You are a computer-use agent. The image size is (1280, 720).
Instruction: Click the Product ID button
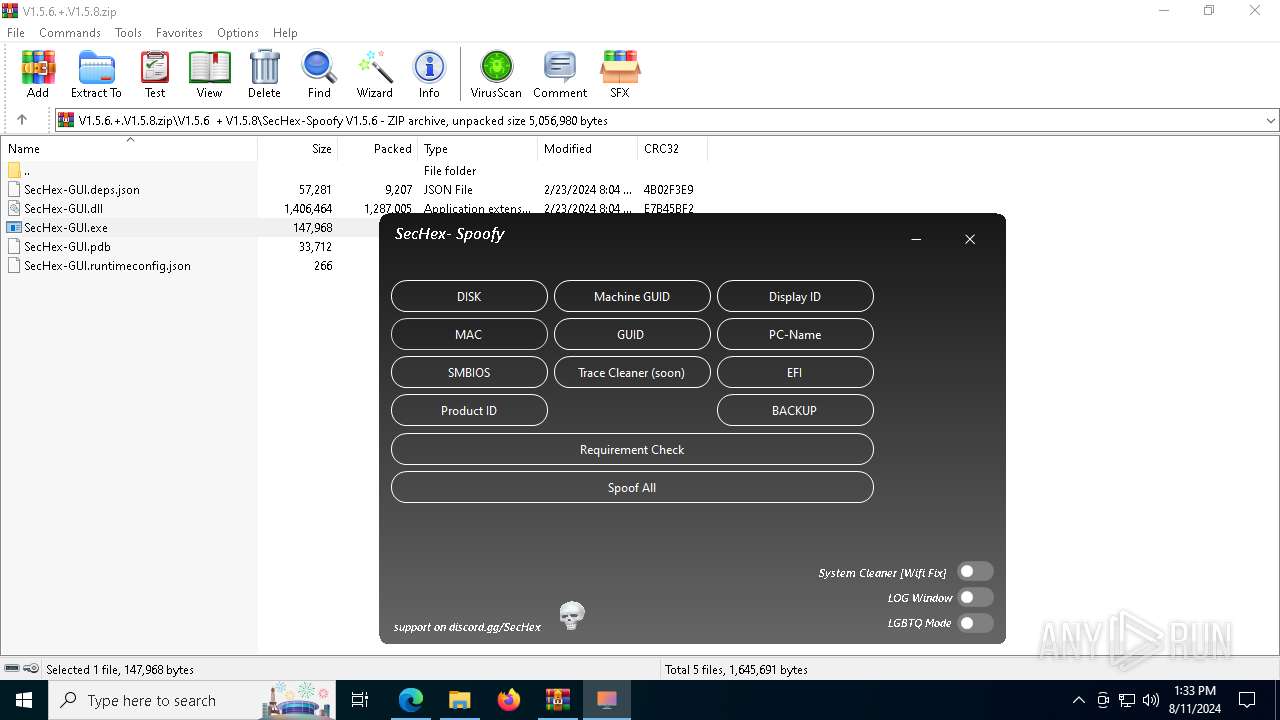[469, 410]
